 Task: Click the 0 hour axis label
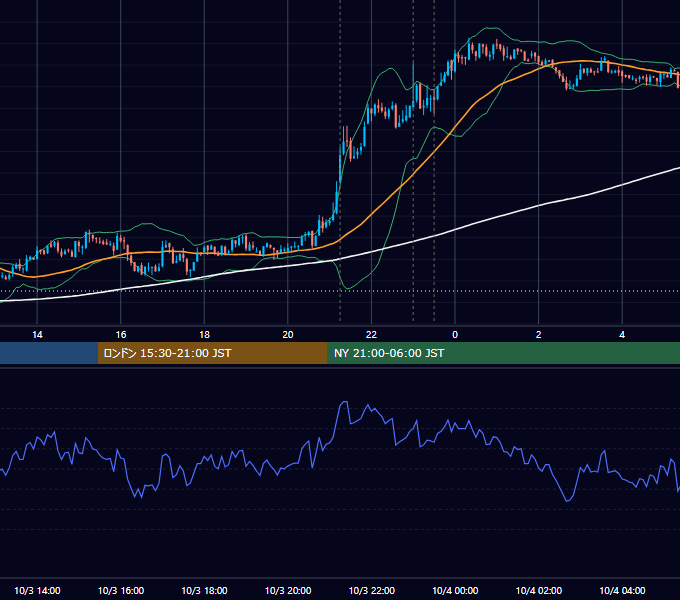tap(455, 335)
